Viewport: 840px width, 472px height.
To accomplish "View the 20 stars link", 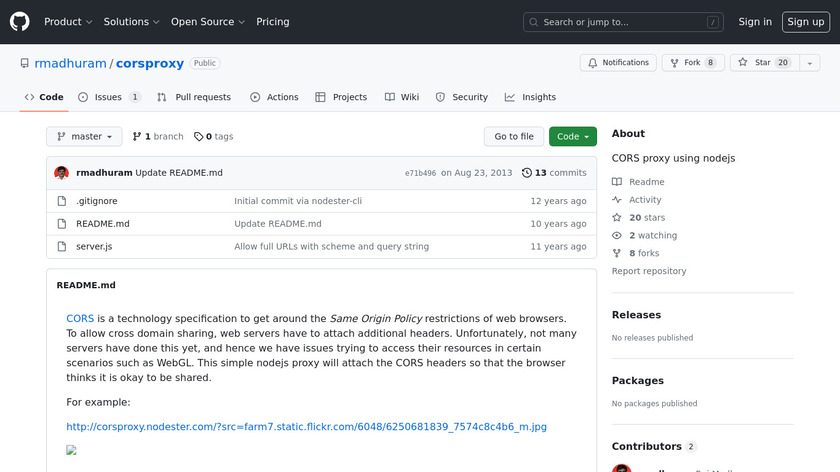I will pyautogui.click(x=639, y=218).
